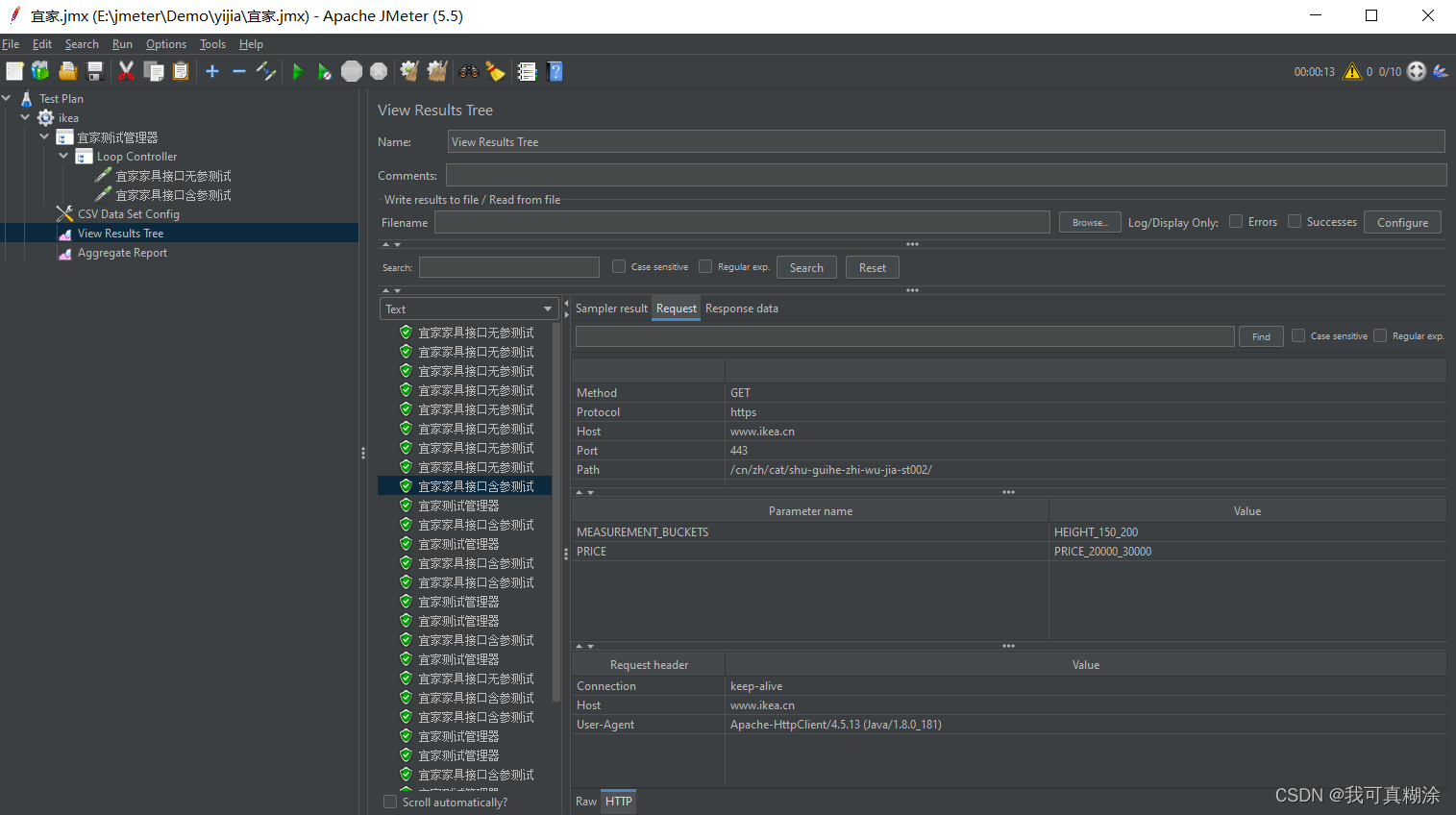
Task: Save the test plan via floppy icon
Action: (x=95, y=71)
